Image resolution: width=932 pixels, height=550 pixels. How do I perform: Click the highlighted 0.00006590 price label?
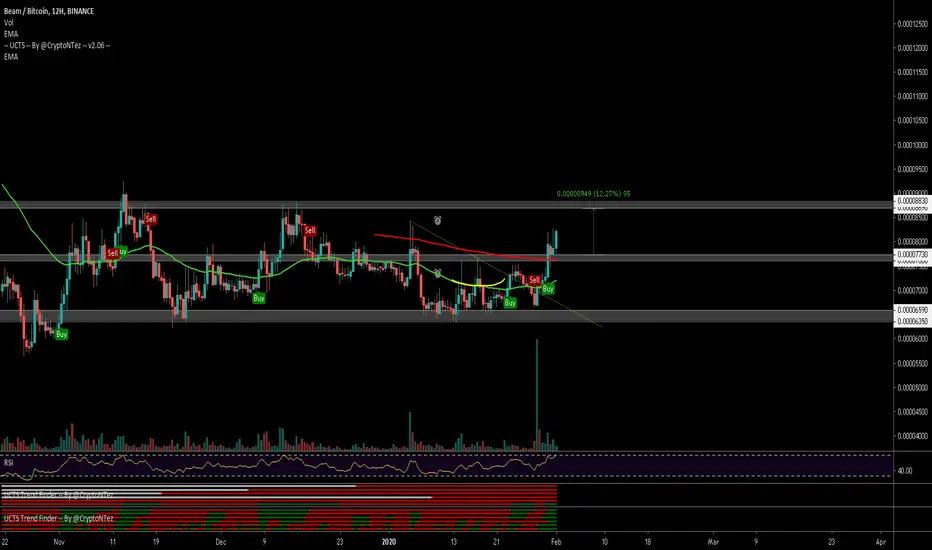(x=912, y=310)
